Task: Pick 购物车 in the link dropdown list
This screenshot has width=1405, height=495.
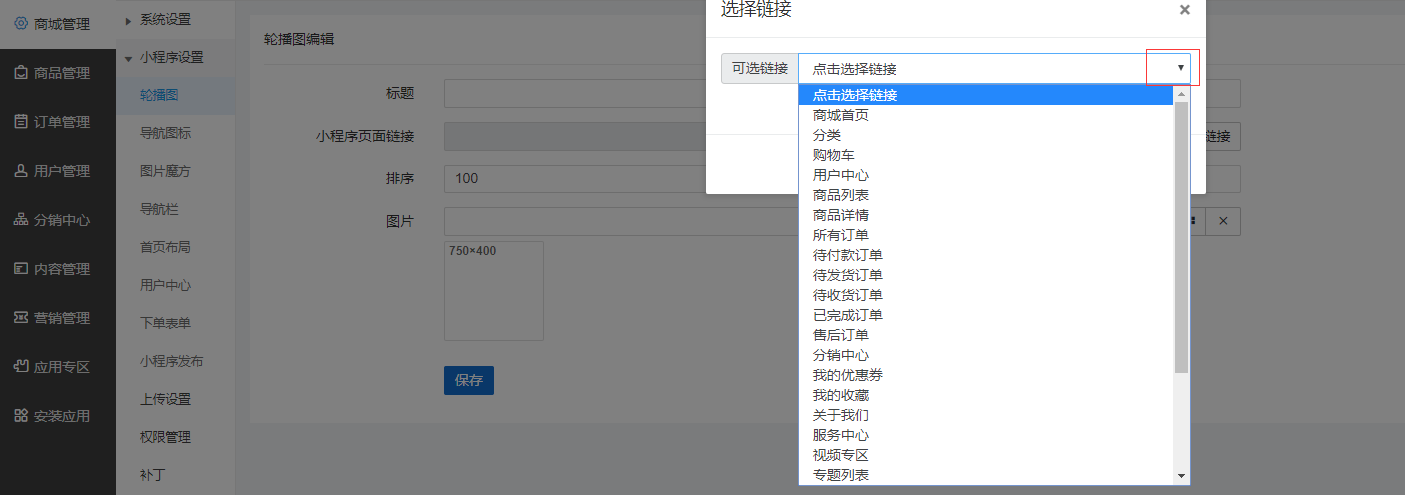Action: [833, 155]
